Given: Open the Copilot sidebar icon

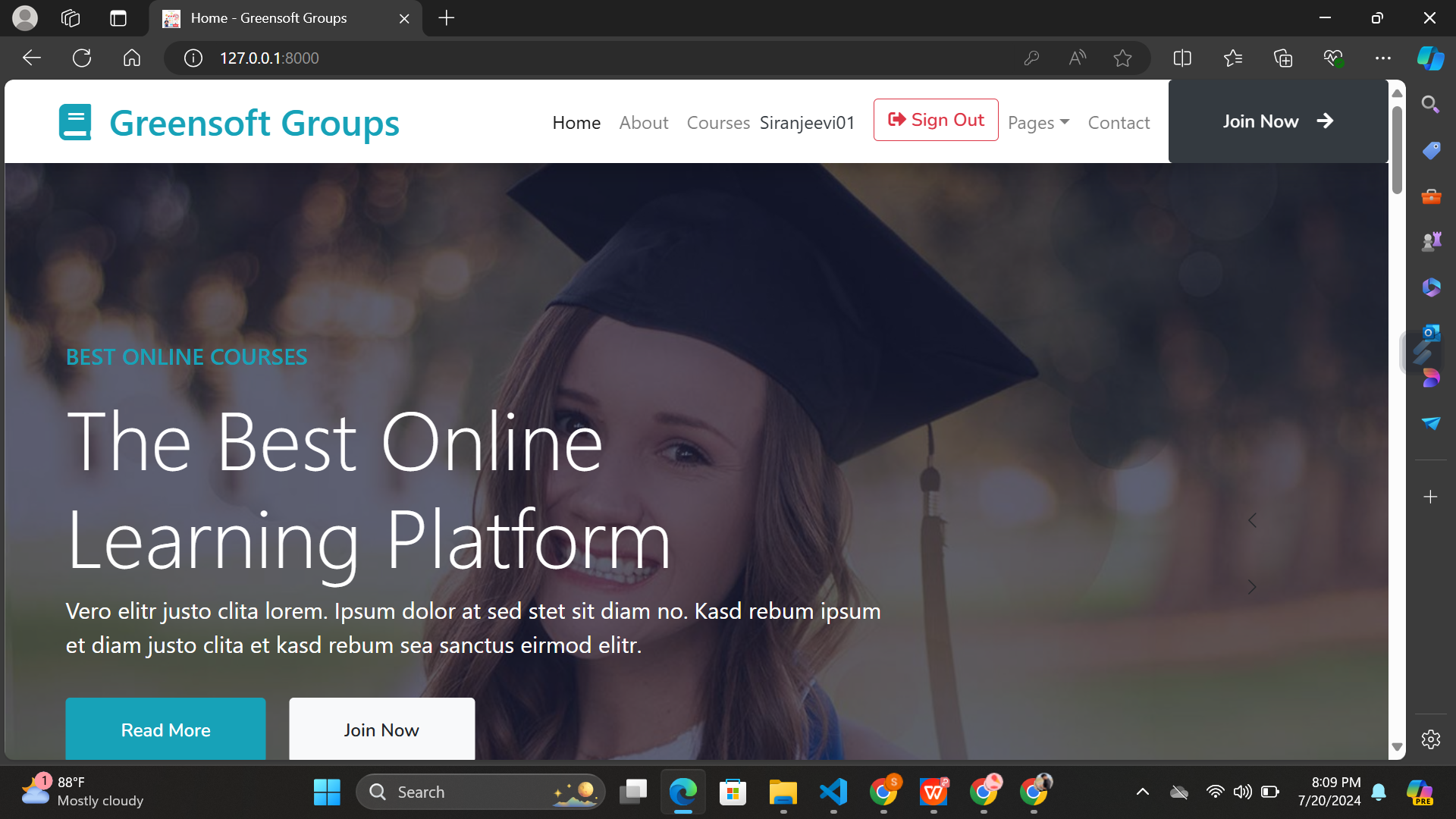Looking at the screenshot, I should click(x=1431, y=58).
